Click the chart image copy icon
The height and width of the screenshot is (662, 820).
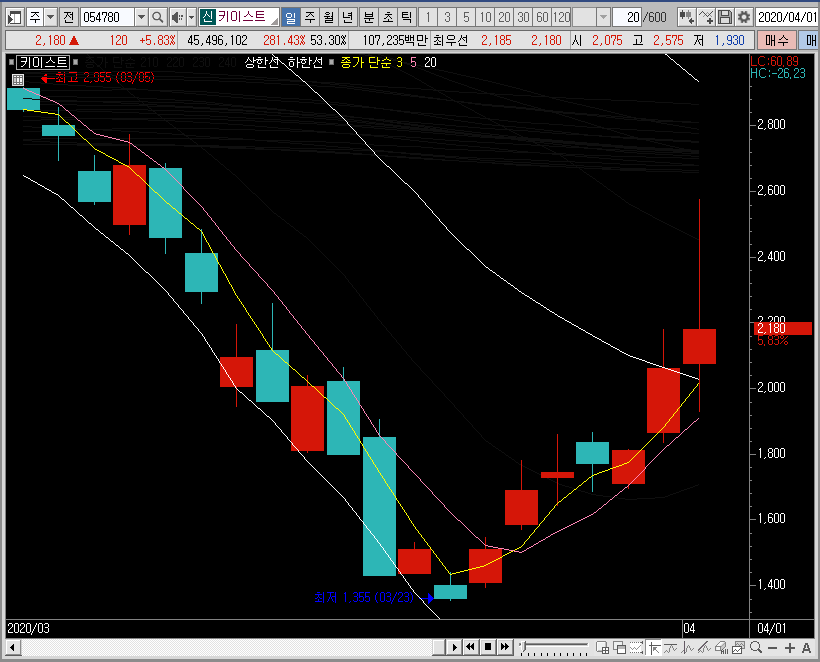(x=738, y=648)
